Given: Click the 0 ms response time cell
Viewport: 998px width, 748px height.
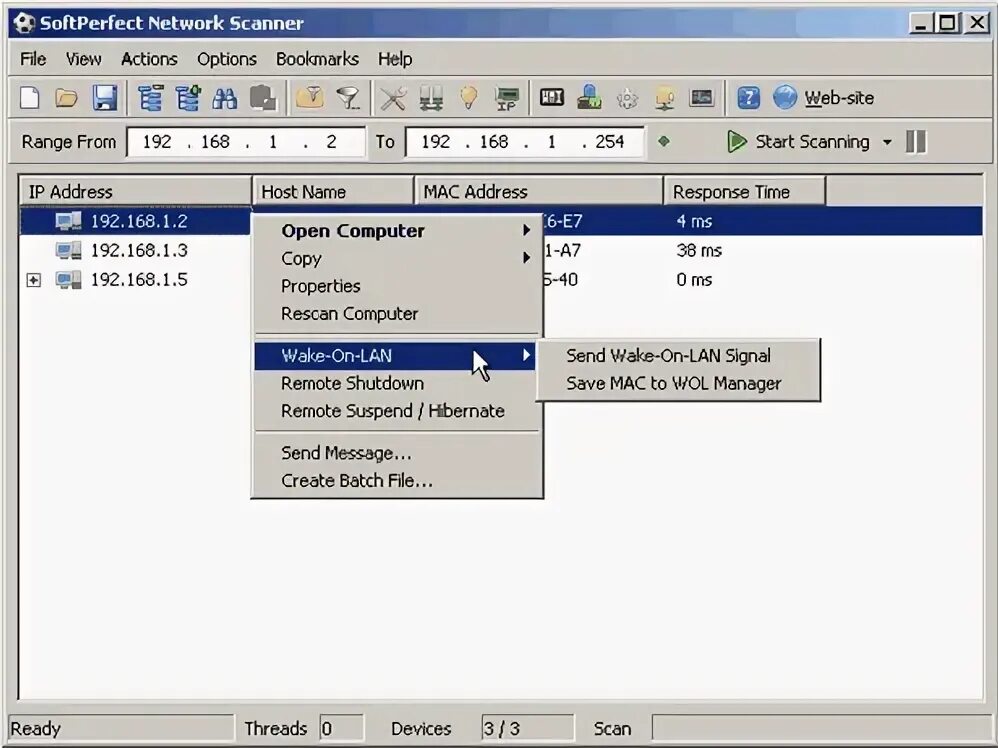Looking at the screenshot, I should click(x=694, y=279).
